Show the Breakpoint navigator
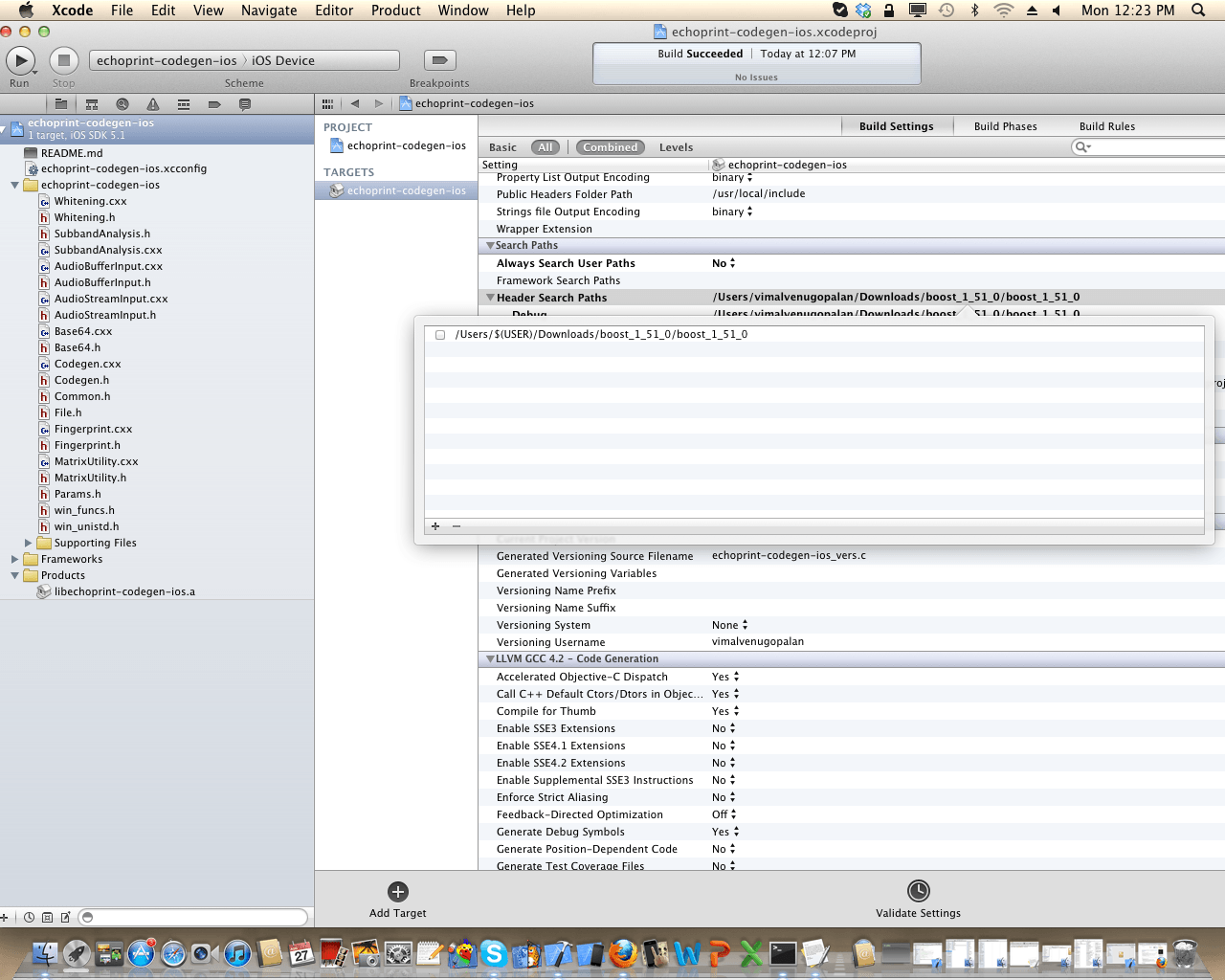This screenshot has width=1225, height=980. point(214,104)
